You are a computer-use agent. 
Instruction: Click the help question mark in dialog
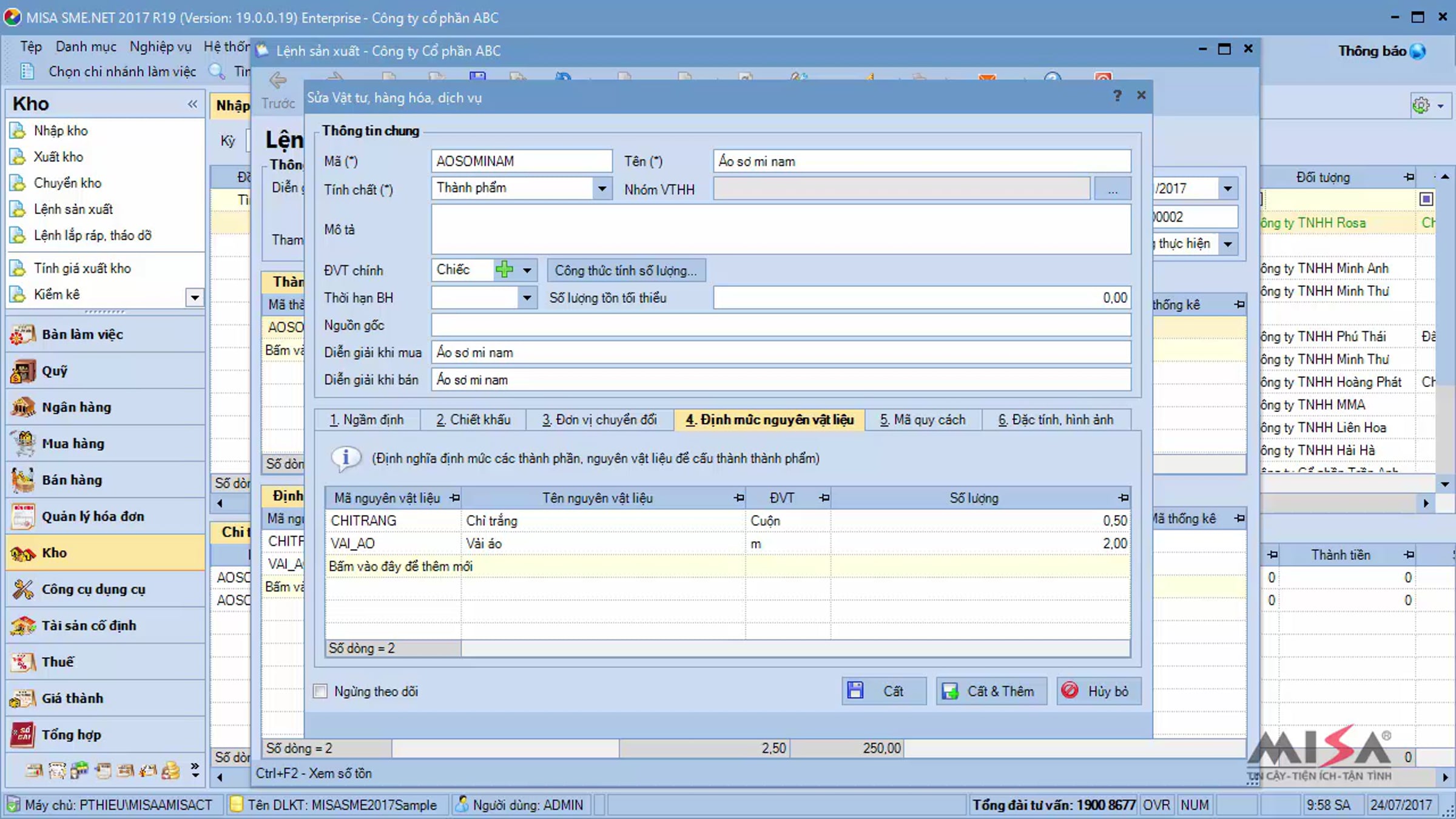(1117, 95)
